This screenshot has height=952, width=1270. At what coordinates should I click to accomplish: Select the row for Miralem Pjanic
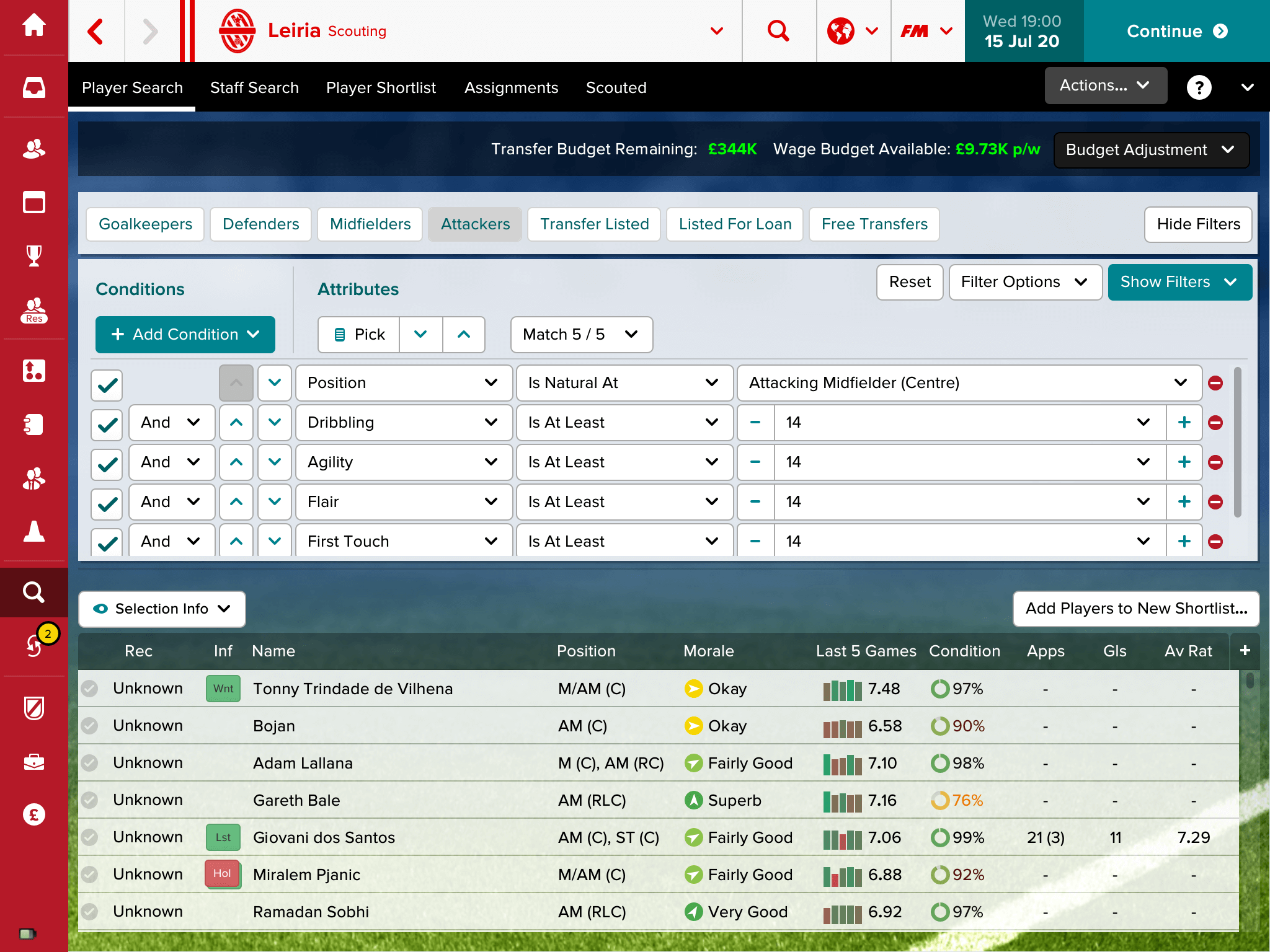point(659,875)
